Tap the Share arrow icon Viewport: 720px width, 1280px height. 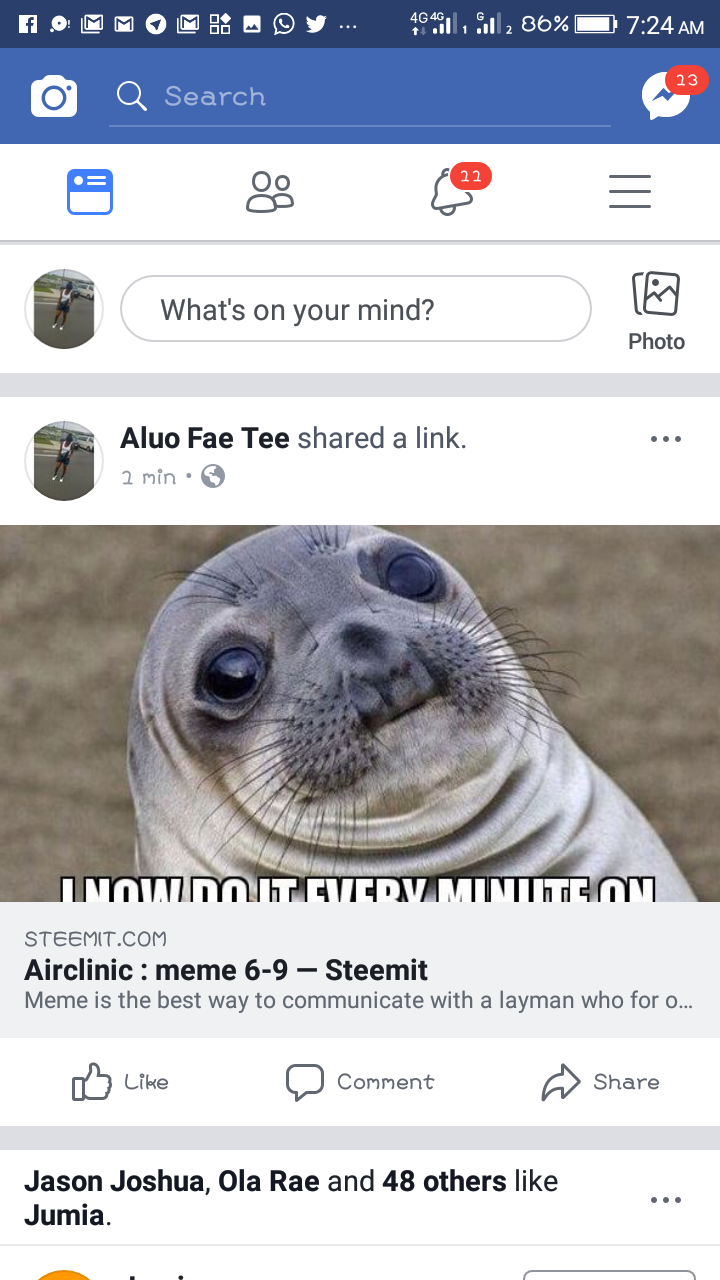pos(561,1082)
